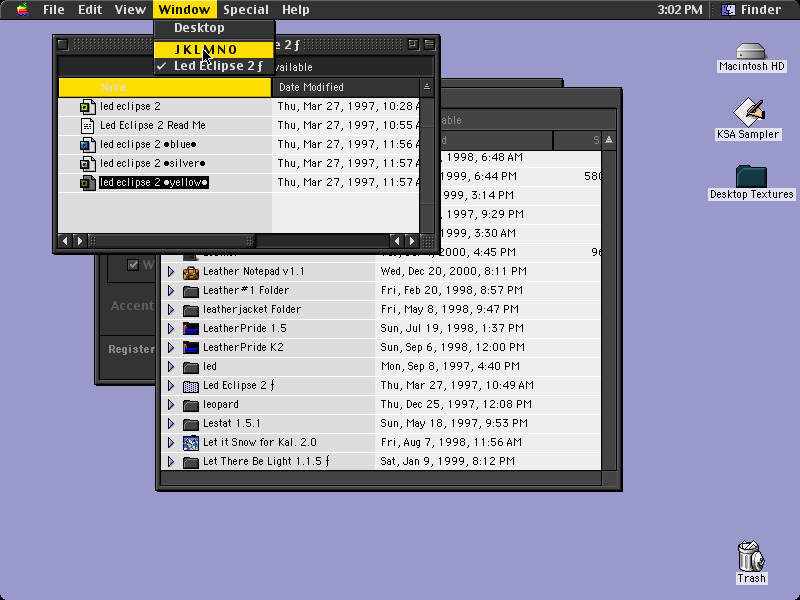Open the Special menu
The width and height of the screenshot is (800, 600).
(246, 10)
